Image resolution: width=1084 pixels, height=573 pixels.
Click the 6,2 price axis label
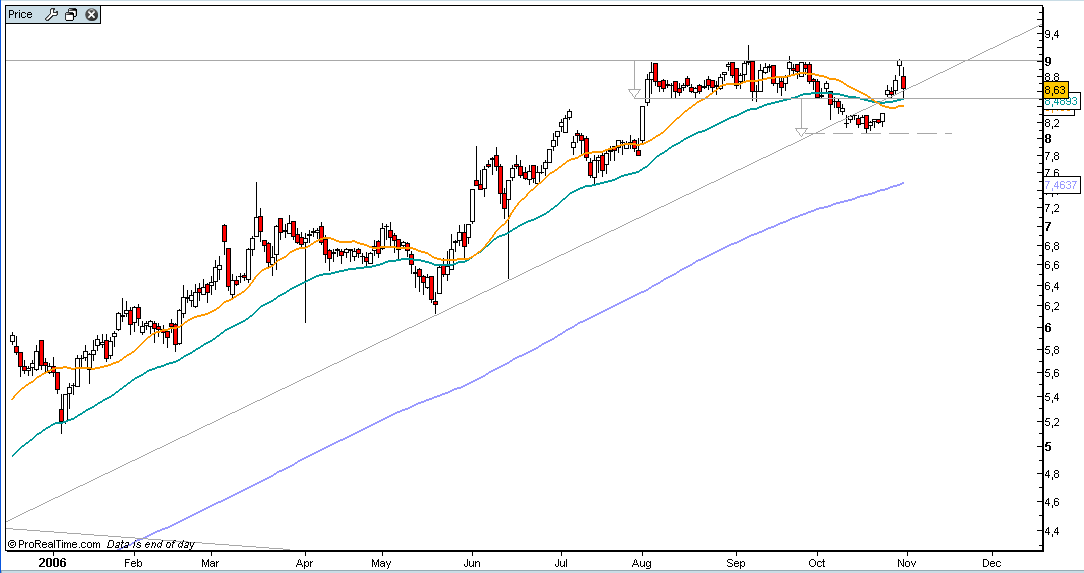click(1053, 306)
